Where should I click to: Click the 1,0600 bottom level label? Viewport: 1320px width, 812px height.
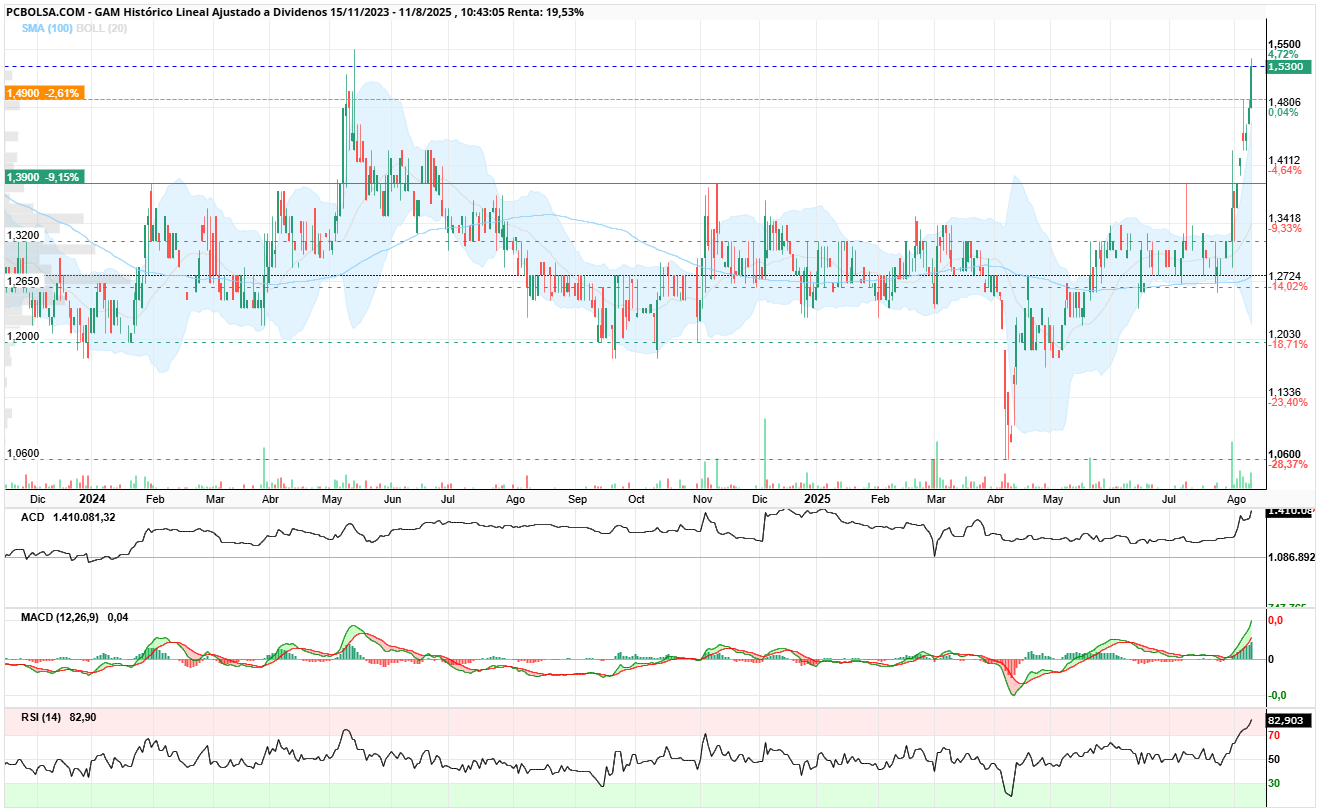tap(23, 453)
